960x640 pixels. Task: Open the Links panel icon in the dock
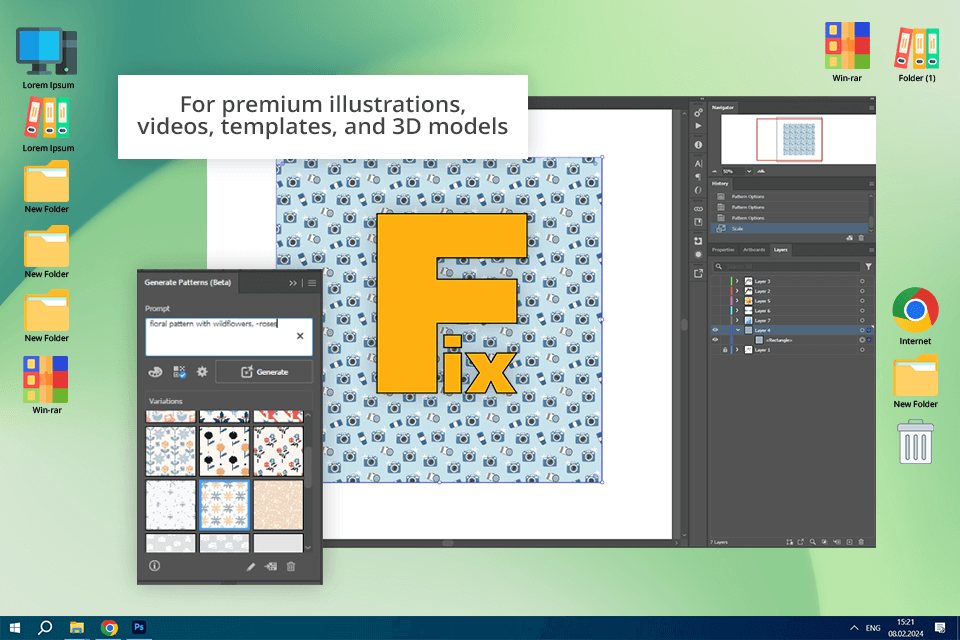coord(698,209)
